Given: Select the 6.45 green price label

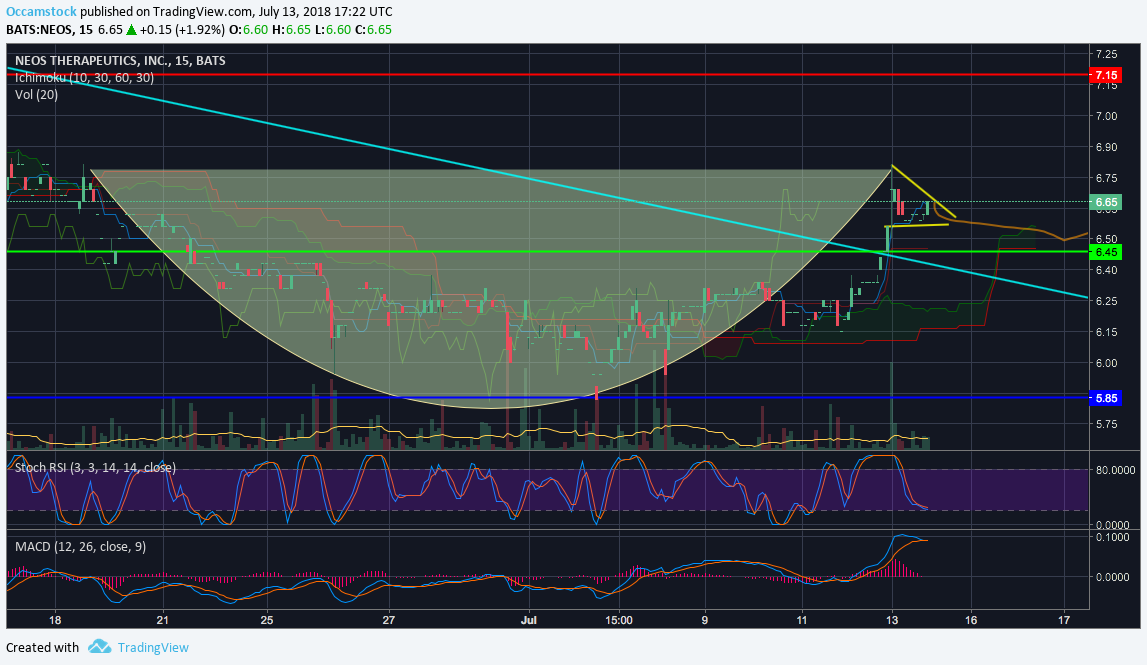Looking at the screenshot, I should tap(1105, 252).
